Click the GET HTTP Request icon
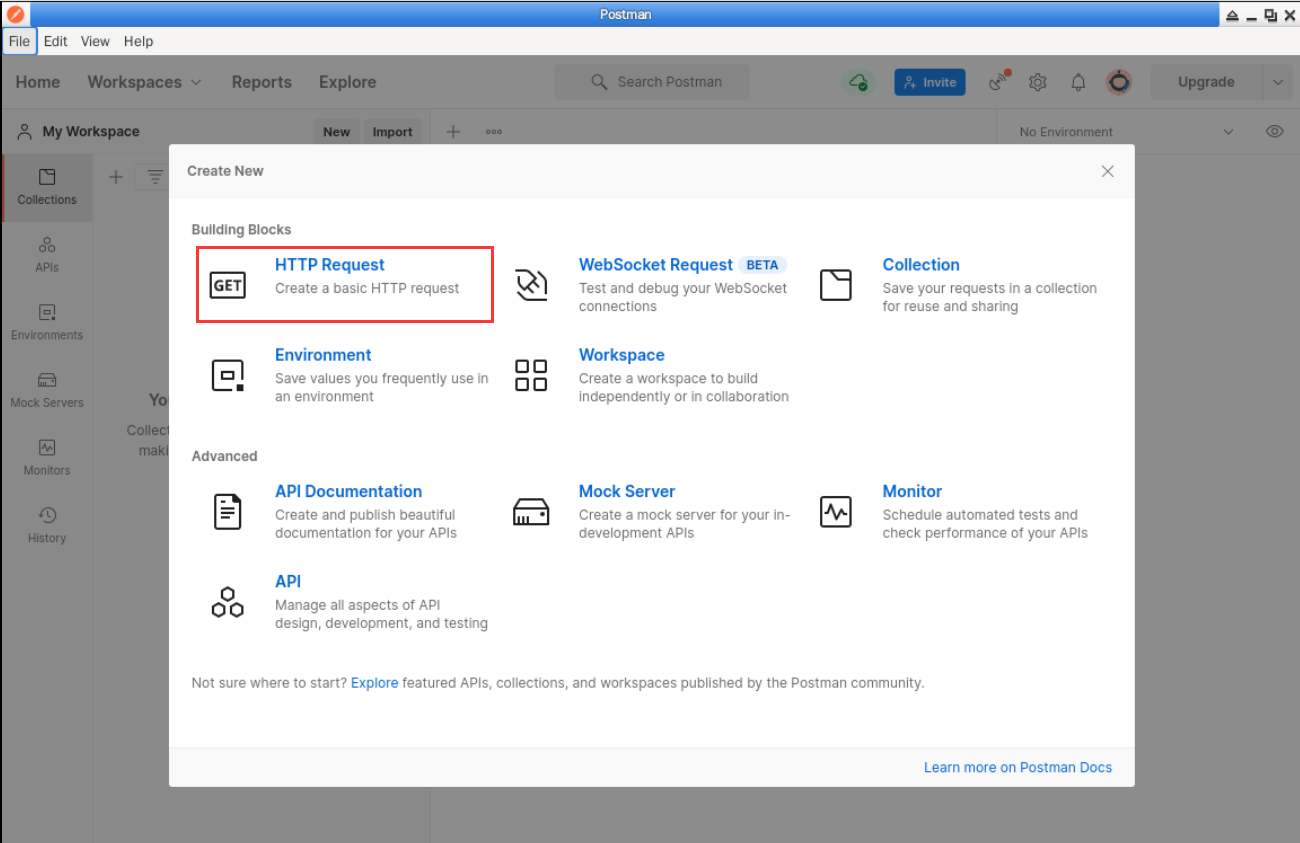 [x=228, y=285]
